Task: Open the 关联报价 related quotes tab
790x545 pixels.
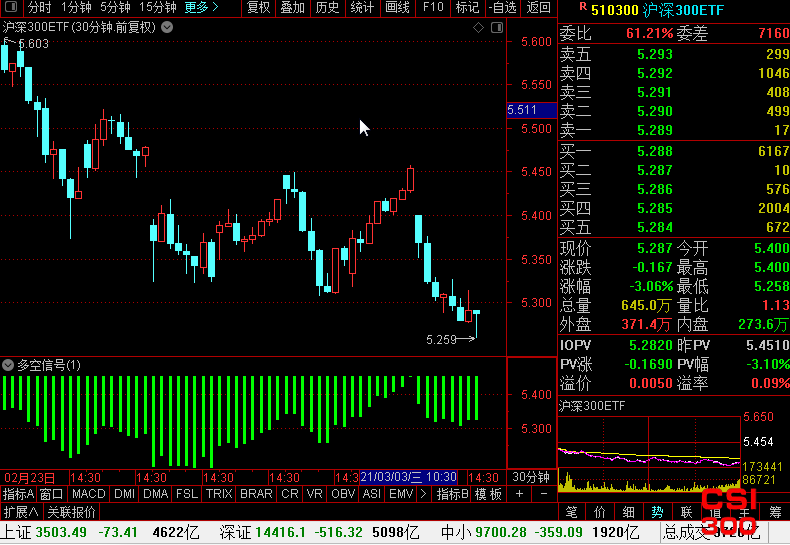Action: (71, 512)
